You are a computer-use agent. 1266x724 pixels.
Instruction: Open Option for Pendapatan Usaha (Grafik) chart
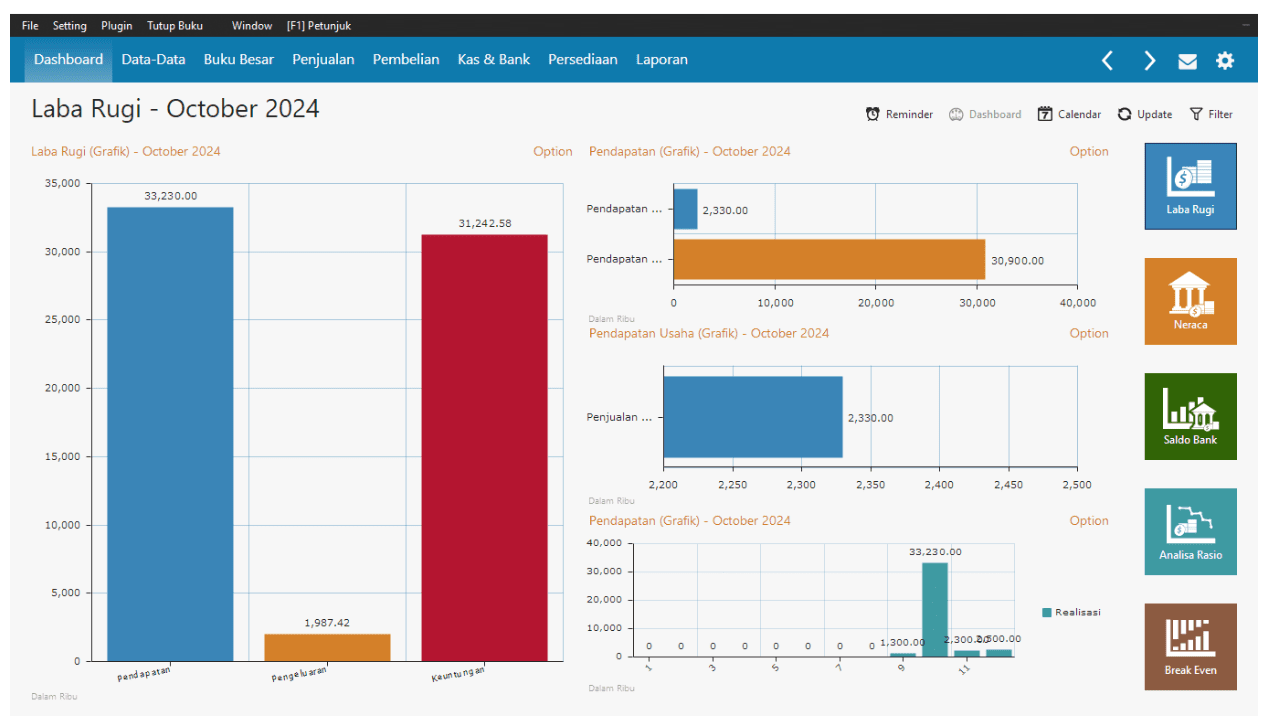tap(1088, 334)
